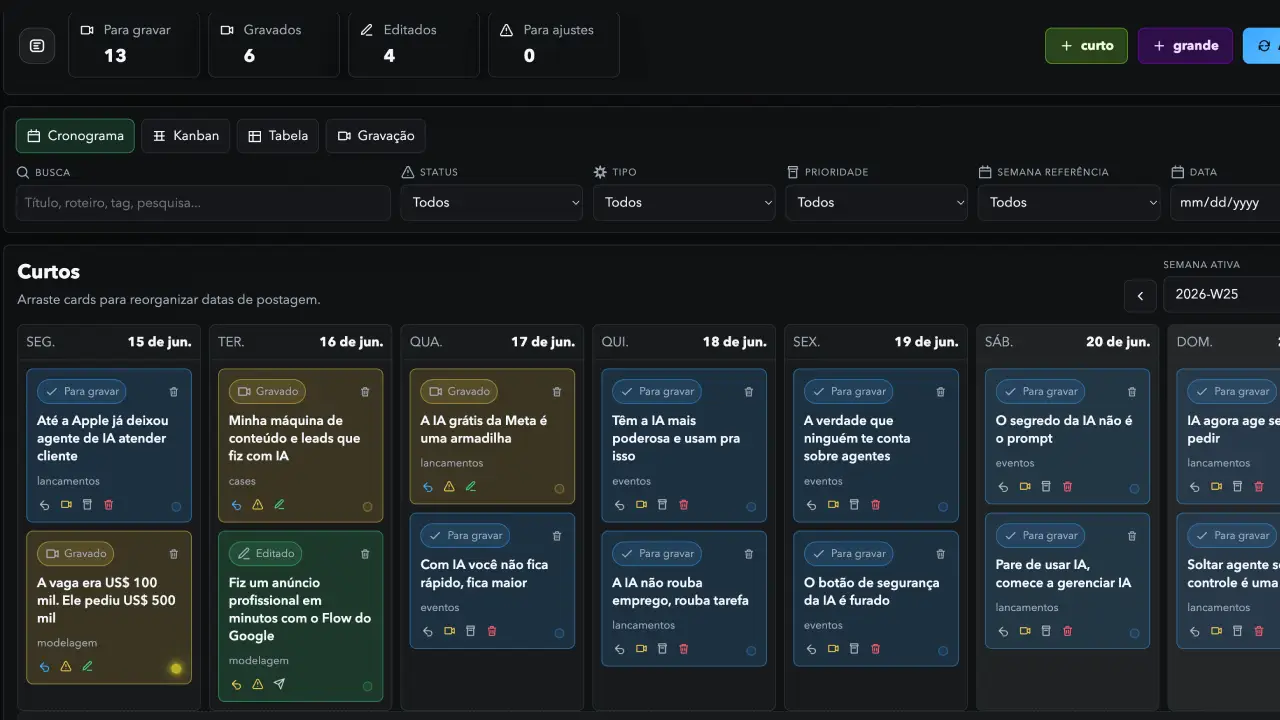Click the blue refresh button at top right
The image size is (1280, 720).
pos(1262,46)
